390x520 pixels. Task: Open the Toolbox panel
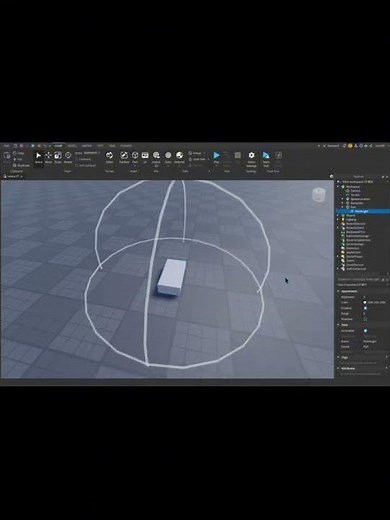[x=124, y=157]
